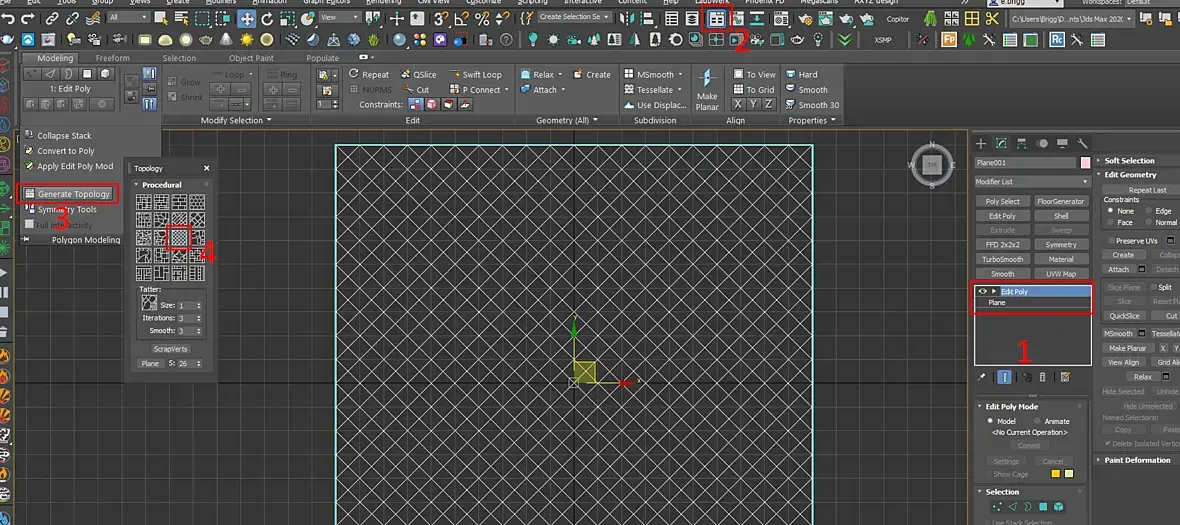Choose Generate Topology from the menu
The image size is (1180, 525).
(x=73, y=194)
